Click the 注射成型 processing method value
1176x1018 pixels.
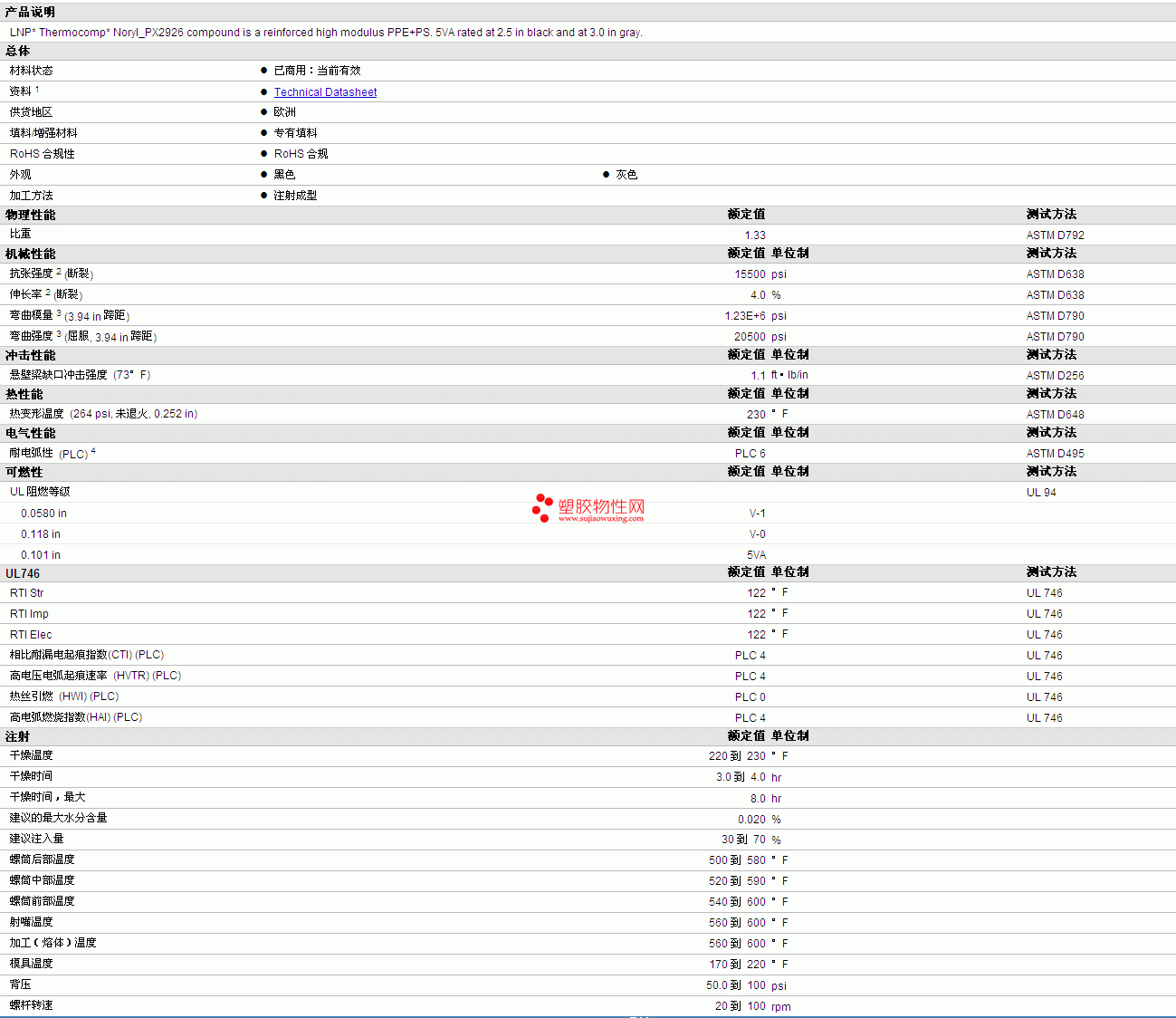coord(295,196)
